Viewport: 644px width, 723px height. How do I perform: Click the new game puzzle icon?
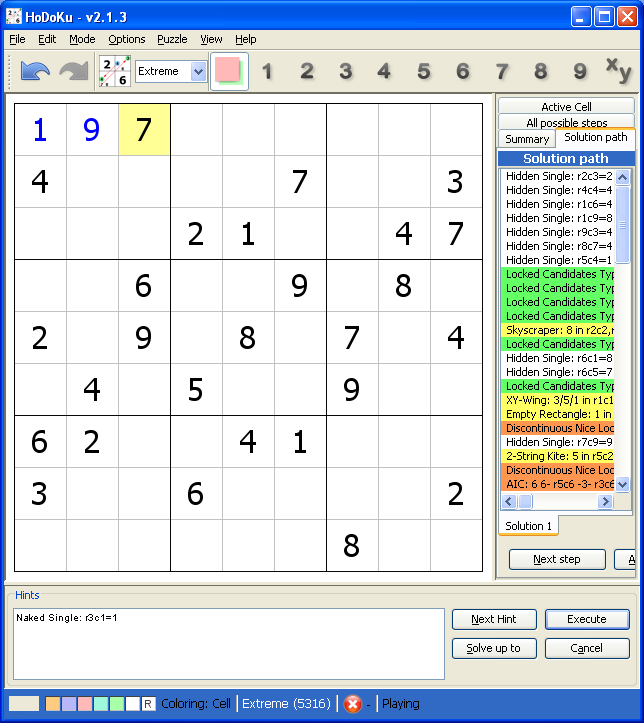[x=115, y=71]
